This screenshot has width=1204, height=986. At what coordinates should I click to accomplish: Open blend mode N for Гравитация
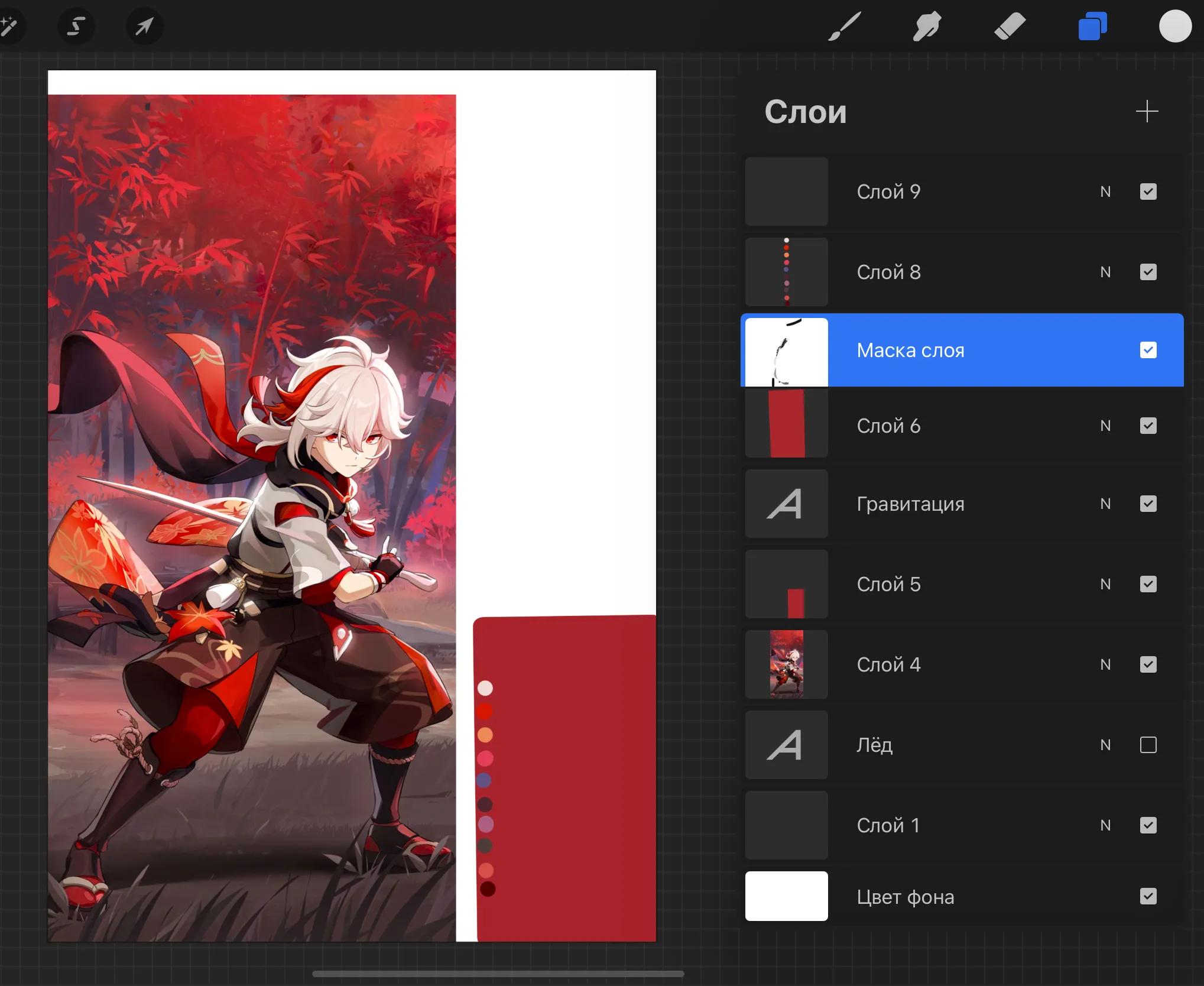[x=1105, y=504]
